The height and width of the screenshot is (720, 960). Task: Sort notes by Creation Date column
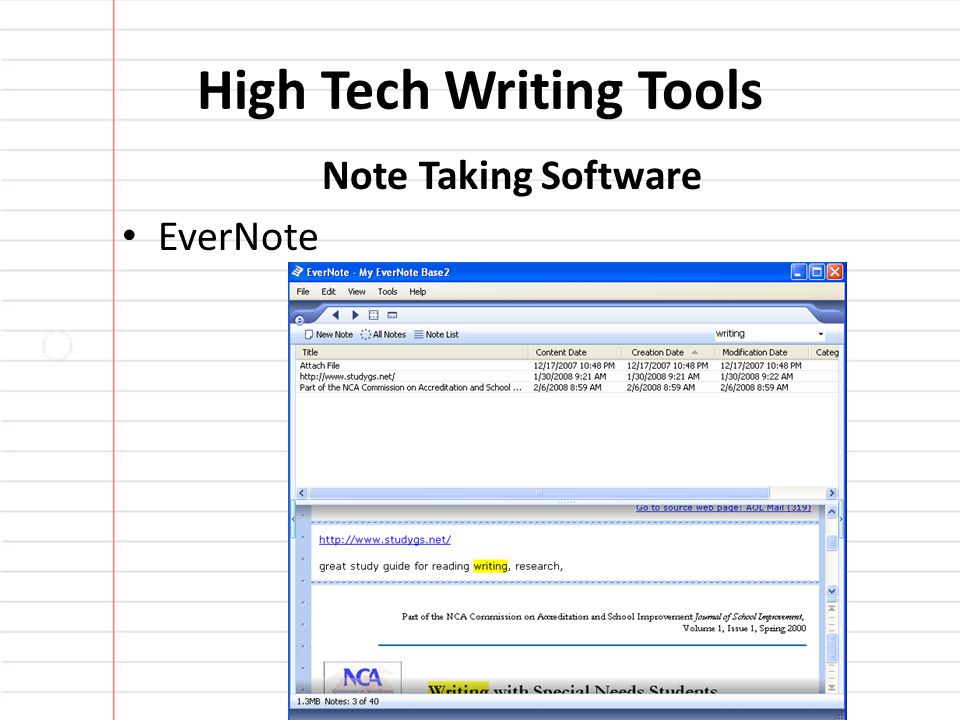(669, 352)
